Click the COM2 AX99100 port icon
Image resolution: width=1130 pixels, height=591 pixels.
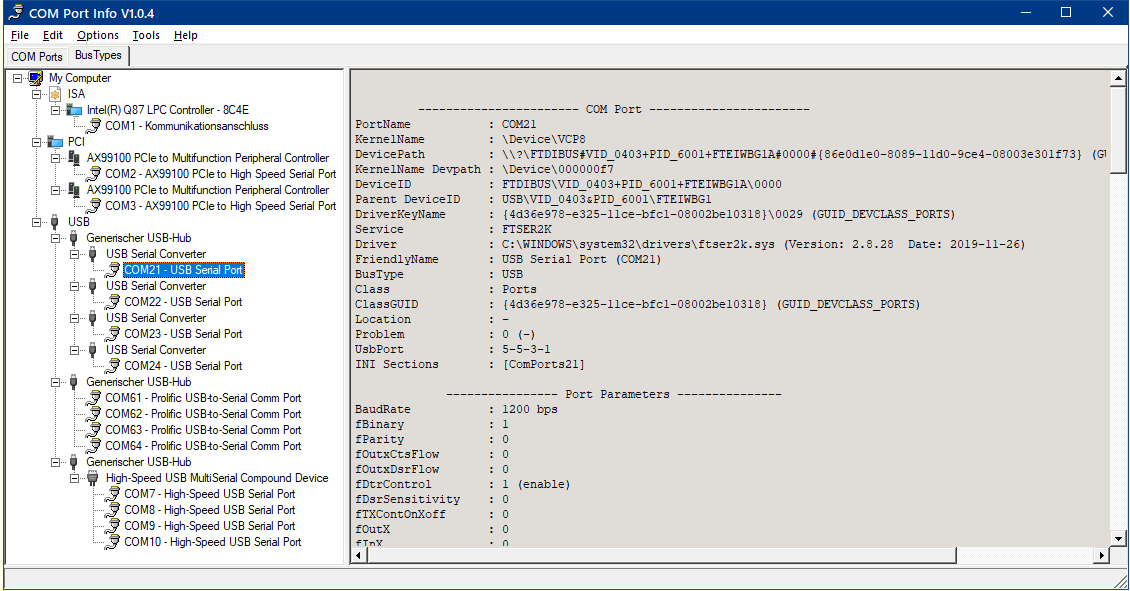(x=94, y=174)
